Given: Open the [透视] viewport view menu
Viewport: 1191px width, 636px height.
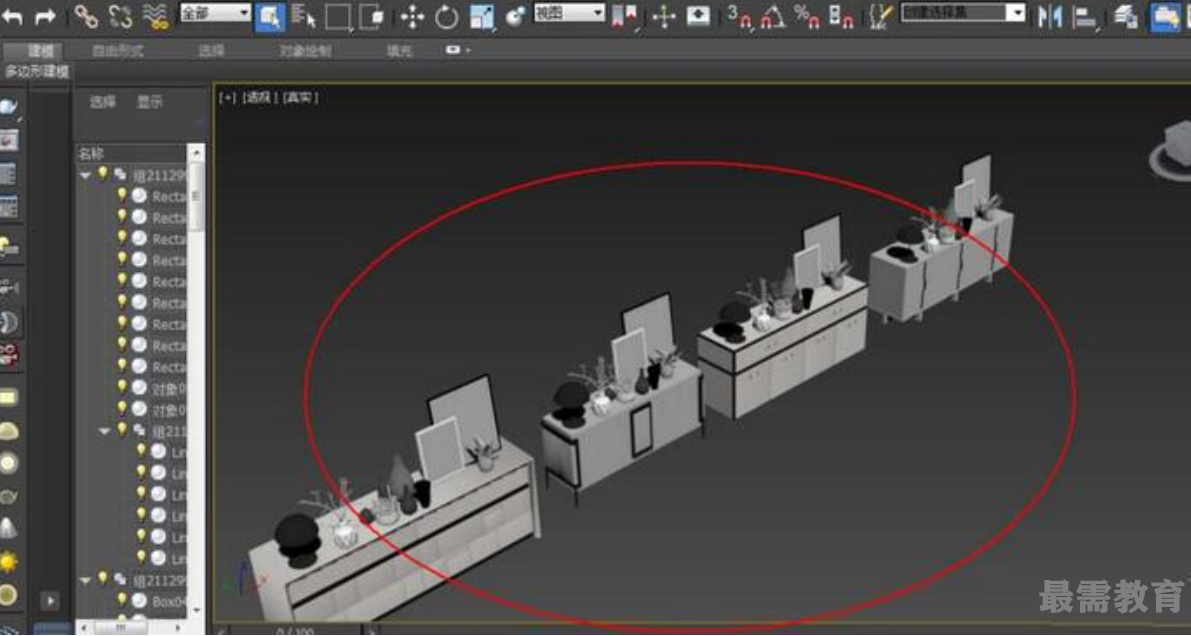Looking at the screenshot, I should [259, 97].
